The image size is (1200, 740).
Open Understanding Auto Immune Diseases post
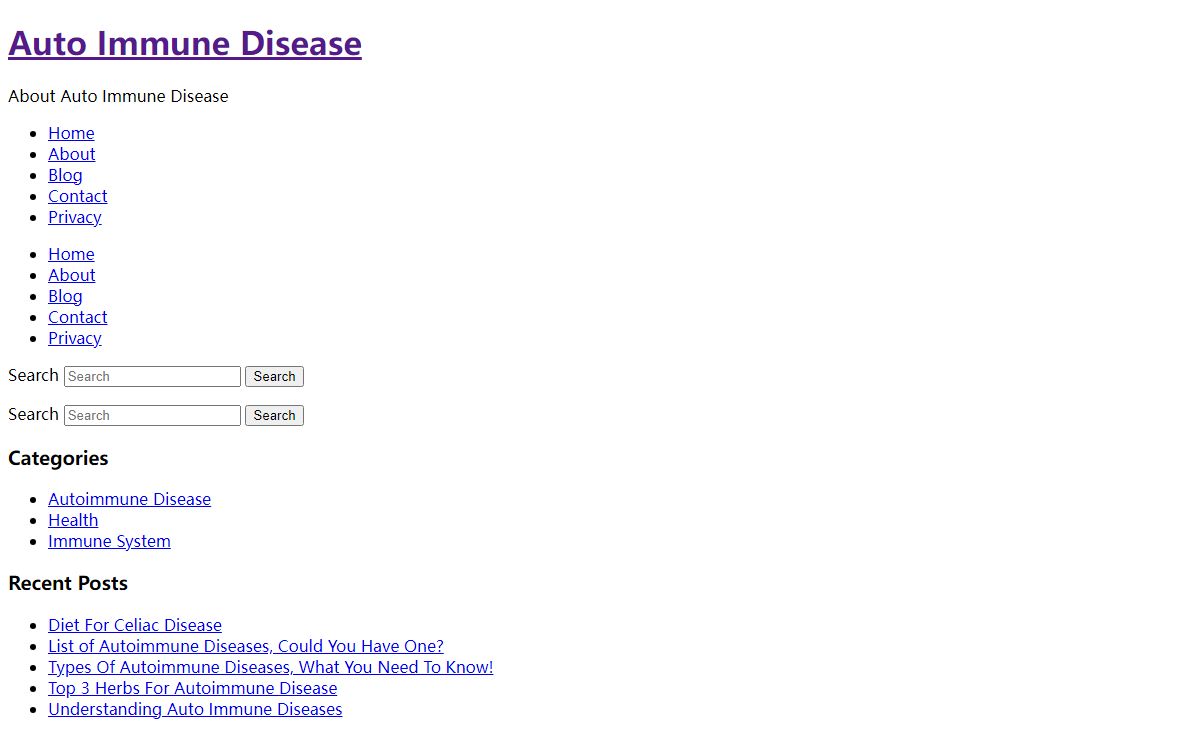[195, 709]
